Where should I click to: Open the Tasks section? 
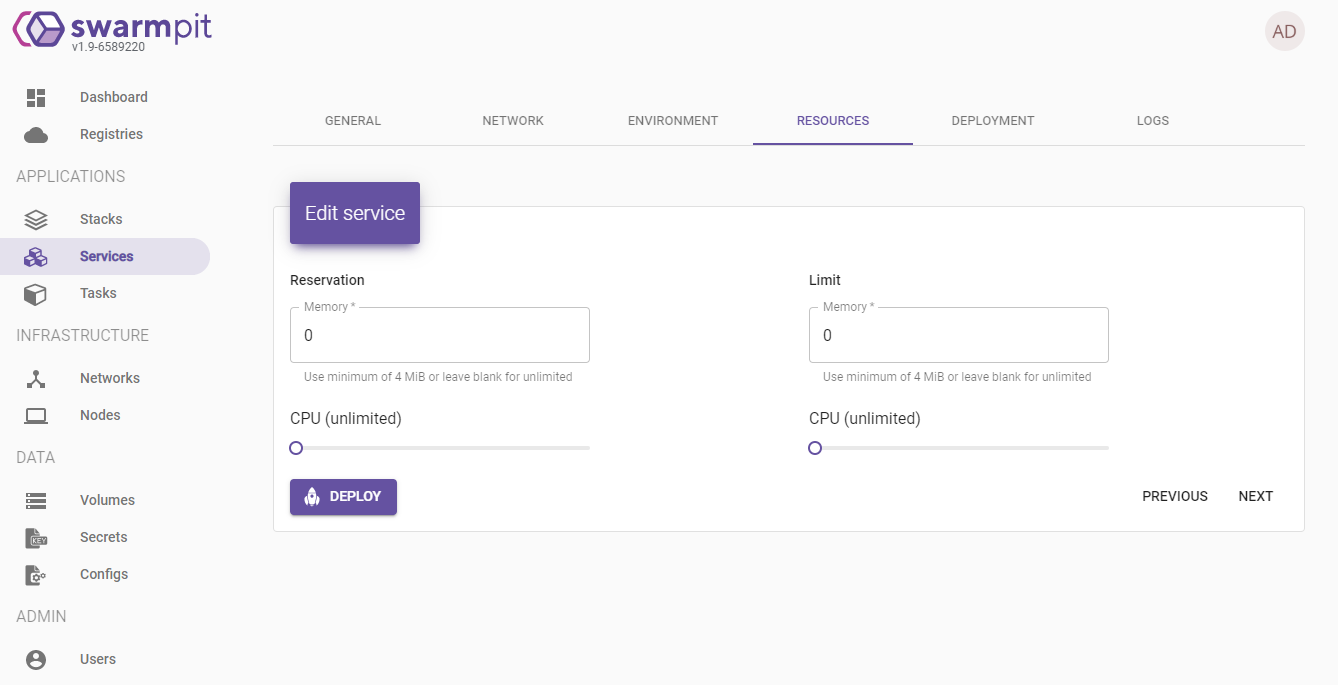point(35,293)
